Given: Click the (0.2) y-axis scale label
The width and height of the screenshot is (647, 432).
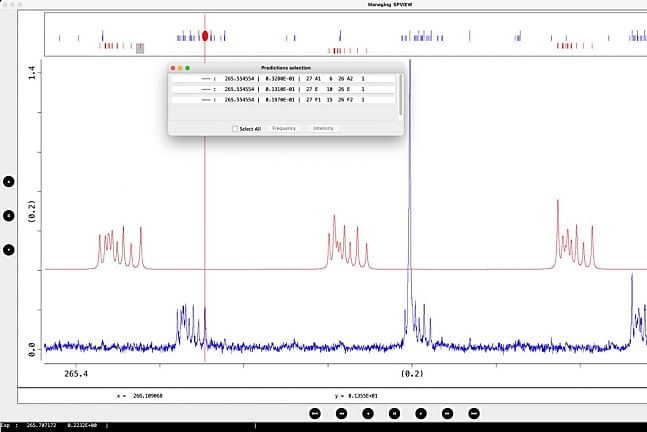Looking at the screenshot, I should pos(32,212).
